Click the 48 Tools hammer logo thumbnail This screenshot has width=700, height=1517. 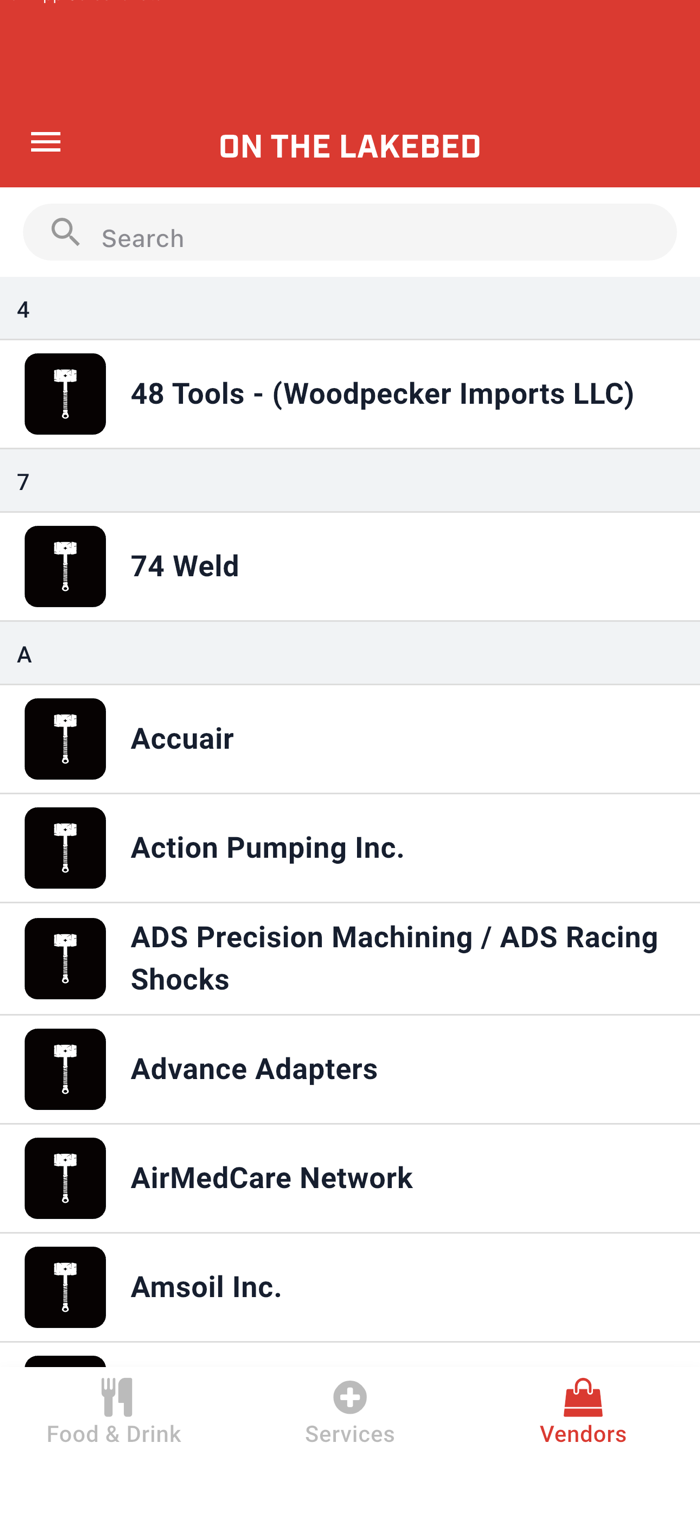point(65,394)
